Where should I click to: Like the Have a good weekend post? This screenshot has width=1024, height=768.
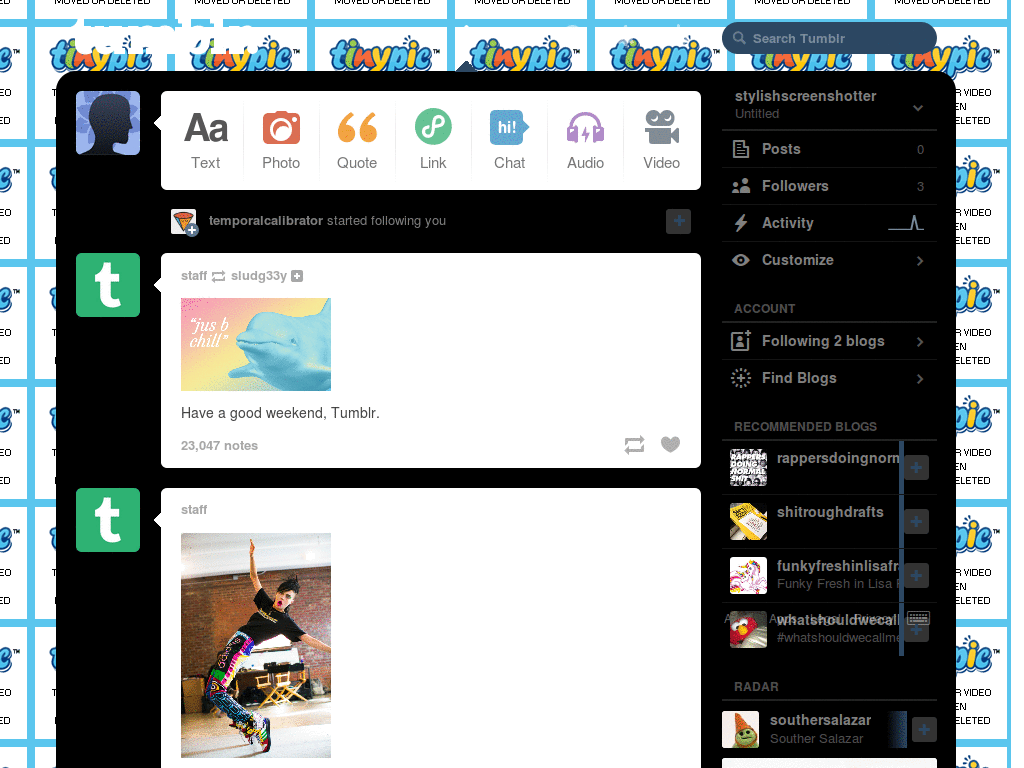point(671,444)
